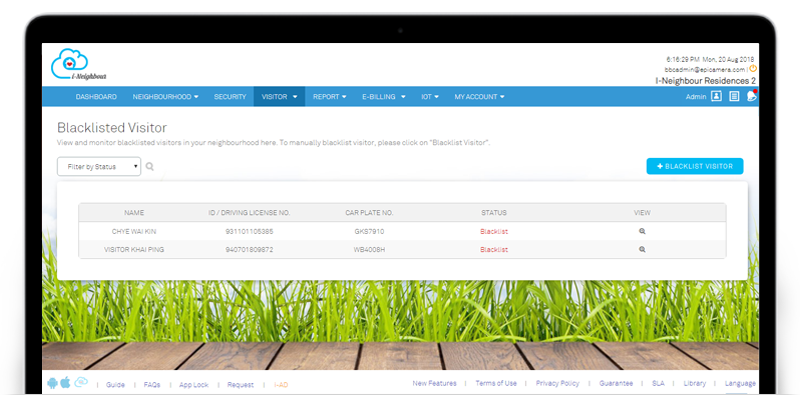
Task: Go to the Dashboard tab
Action: pos(96,96)
